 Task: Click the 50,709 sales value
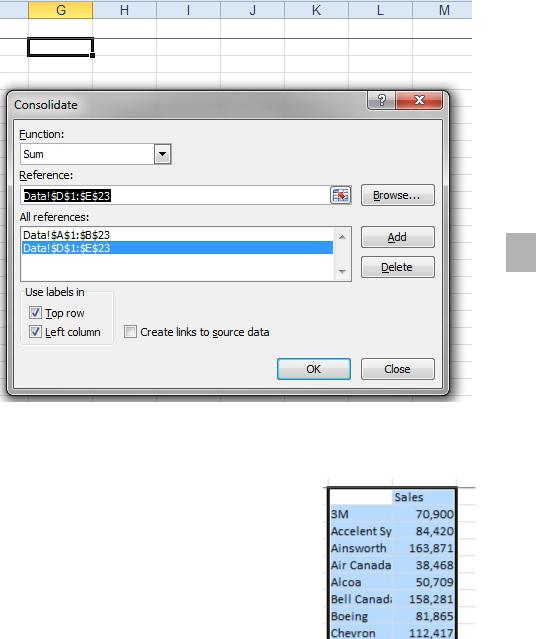pyautogui.click(x=424, y=582)
